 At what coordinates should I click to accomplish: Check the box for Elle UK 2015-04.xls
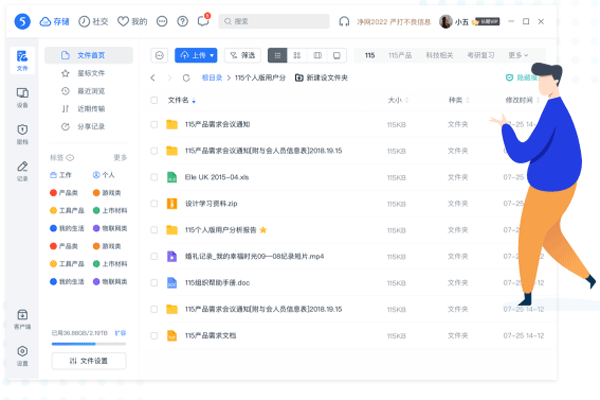pyautogui.click(x=155, y=177)
